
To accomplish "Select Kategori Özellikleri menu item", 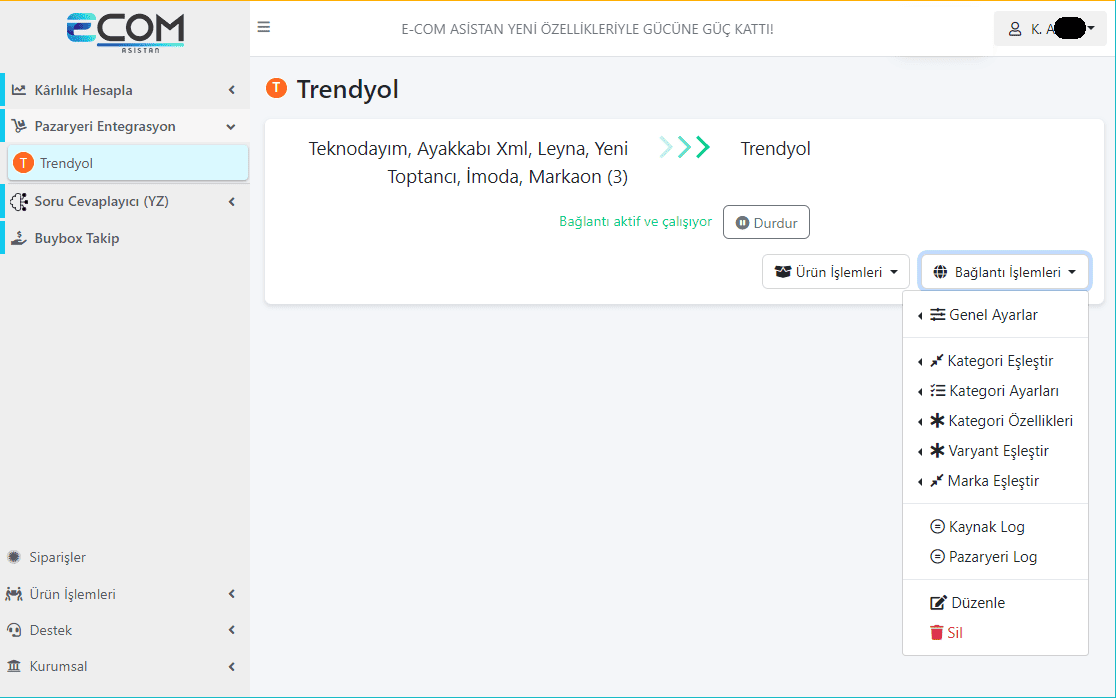I will click(x=995, y=421).
